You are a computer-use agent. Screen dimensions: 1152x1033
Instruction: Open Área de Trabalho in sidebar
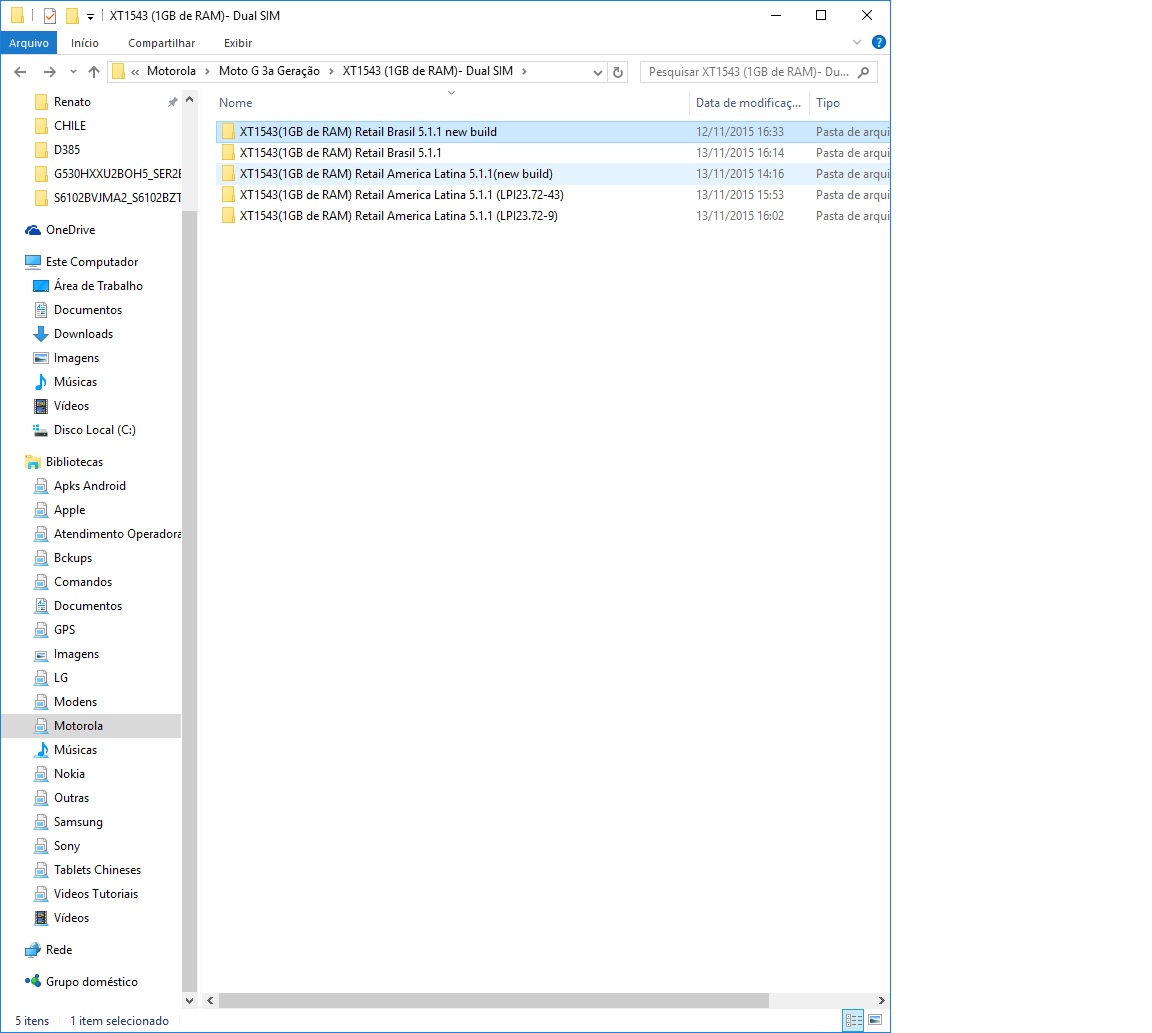click(x=98, y=286)
